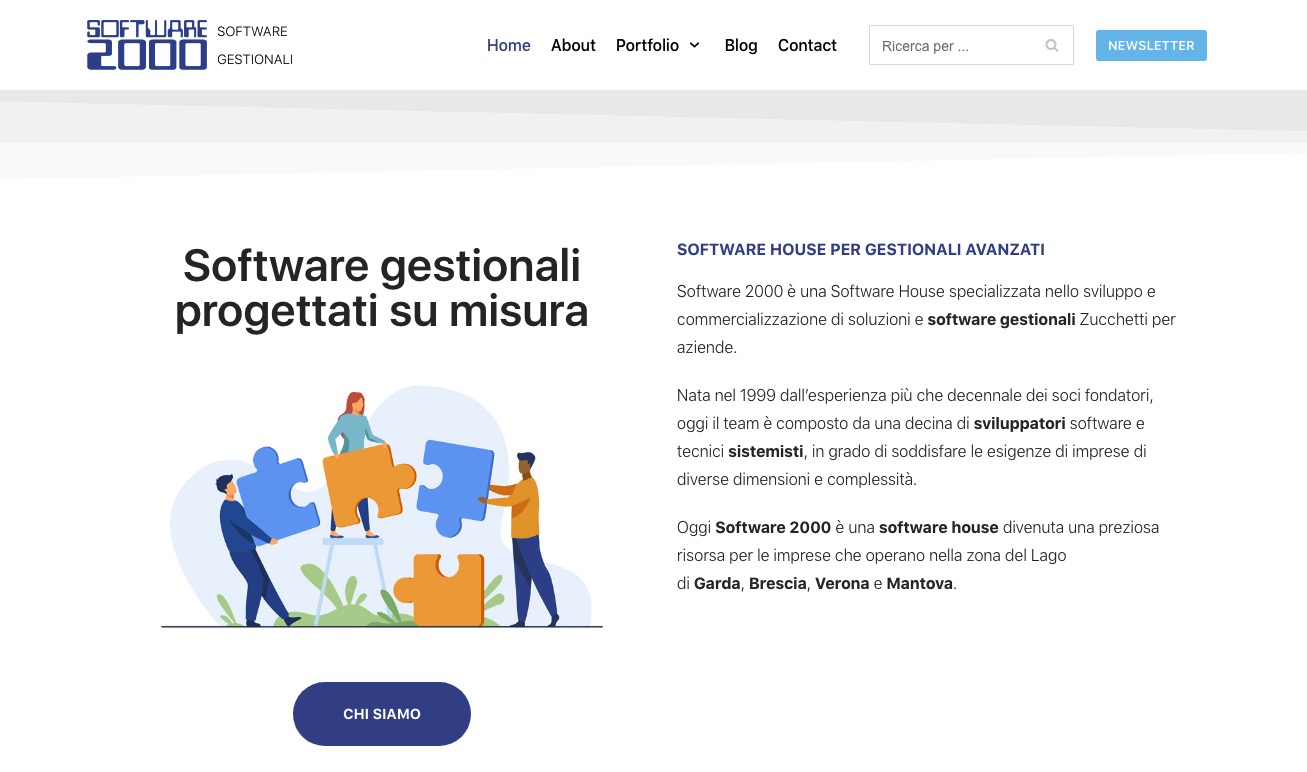The height and width of the screenshot is (772, 1307).
Task: Click the SOFTWARE HOUSE PER GESTIONALI AVANZATI heading
Action: click(860, 249)
